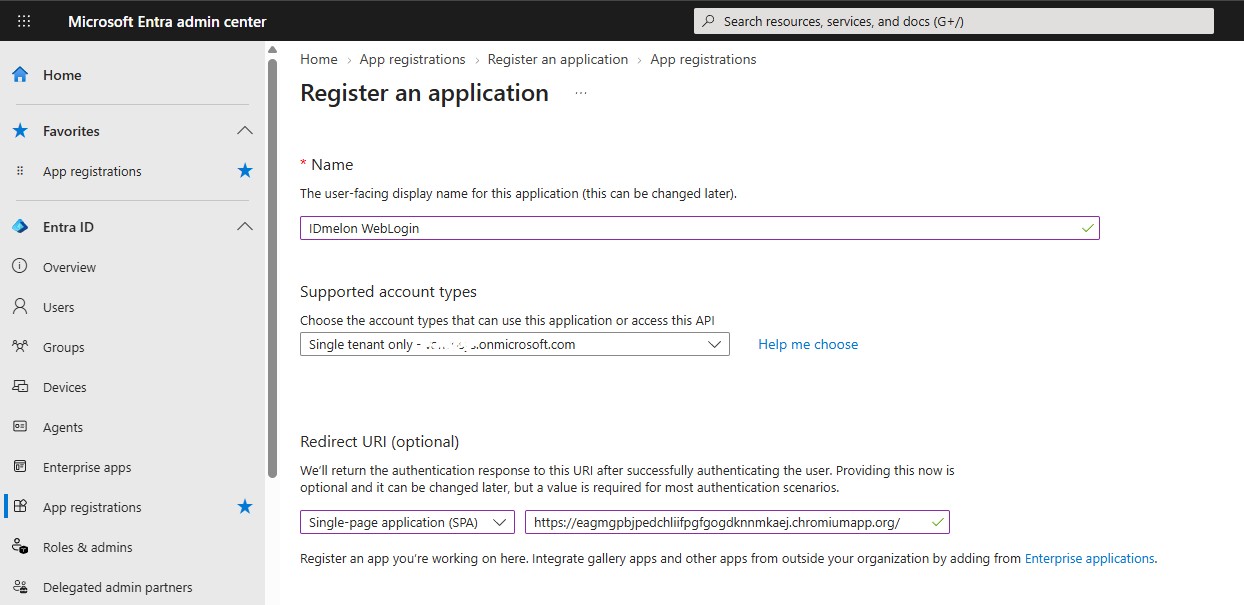Open Devices in the sidebar
Viewport: 1244px width, 605px height.
pos(65,387)
